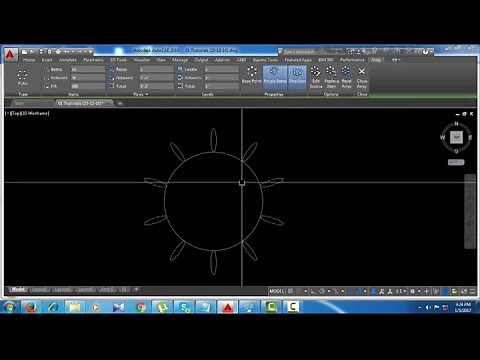Screen dimensions: 480x360
Task: Click the Polar array type icon
Action: pos(22,77)
